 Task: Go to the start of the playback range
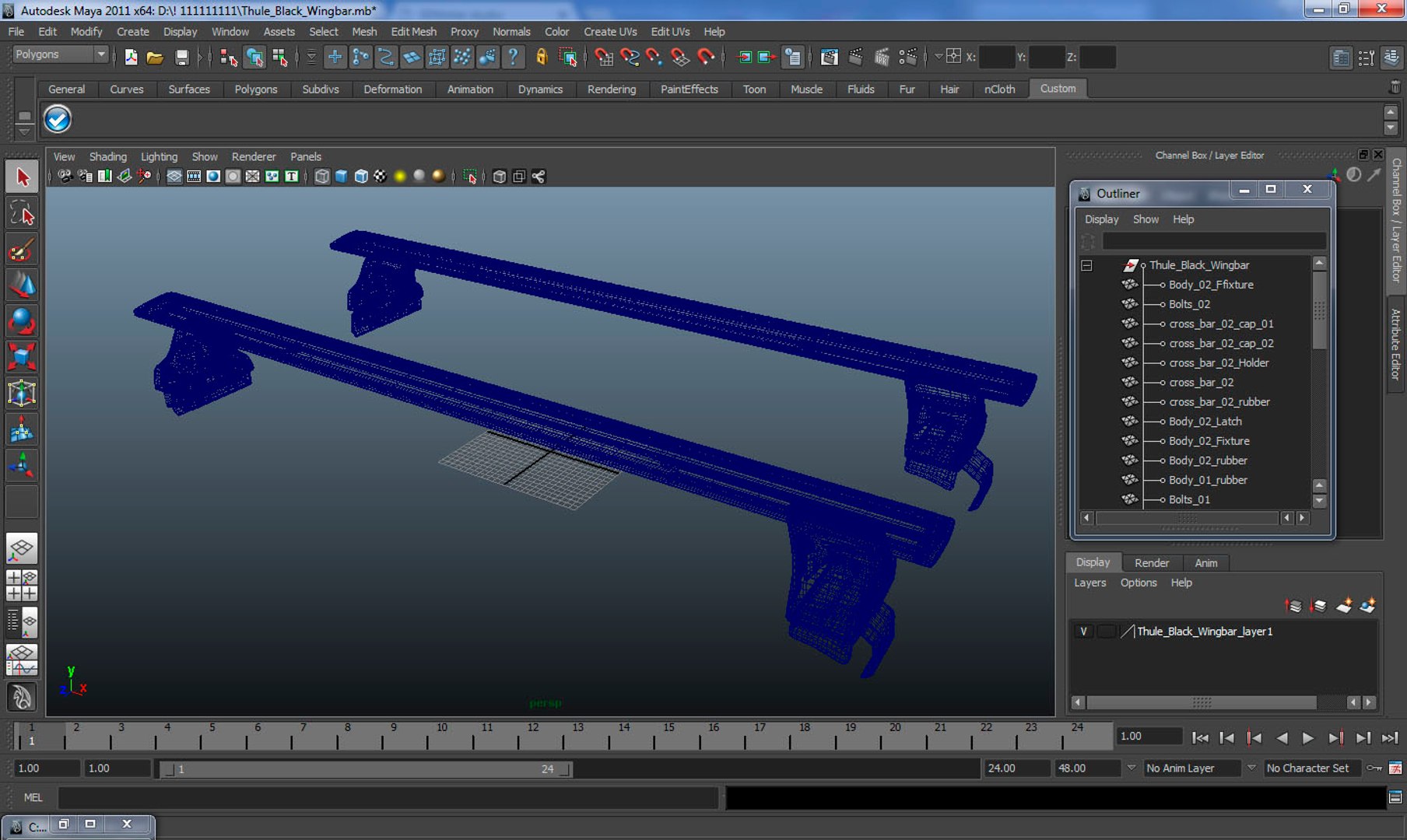(x=1200, y=737)
